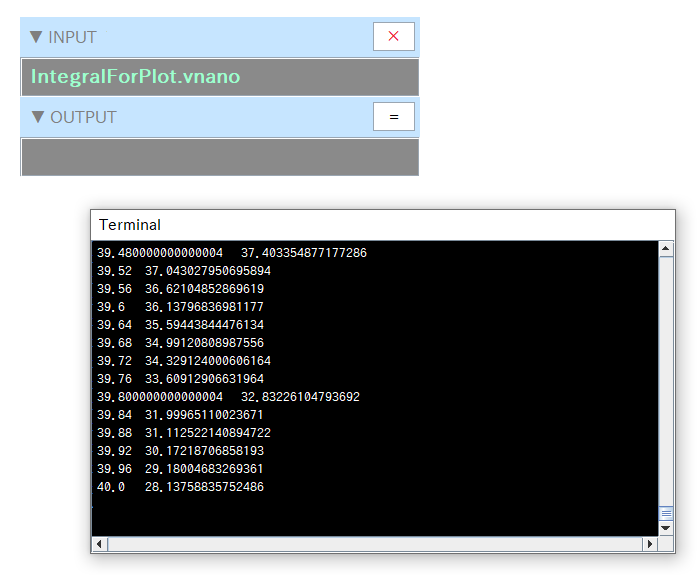The width and height of the screenshot is (700, 575).
Task: Grab the terminal vertical scrollbar thumb
Action: click(x=666, y=513)
